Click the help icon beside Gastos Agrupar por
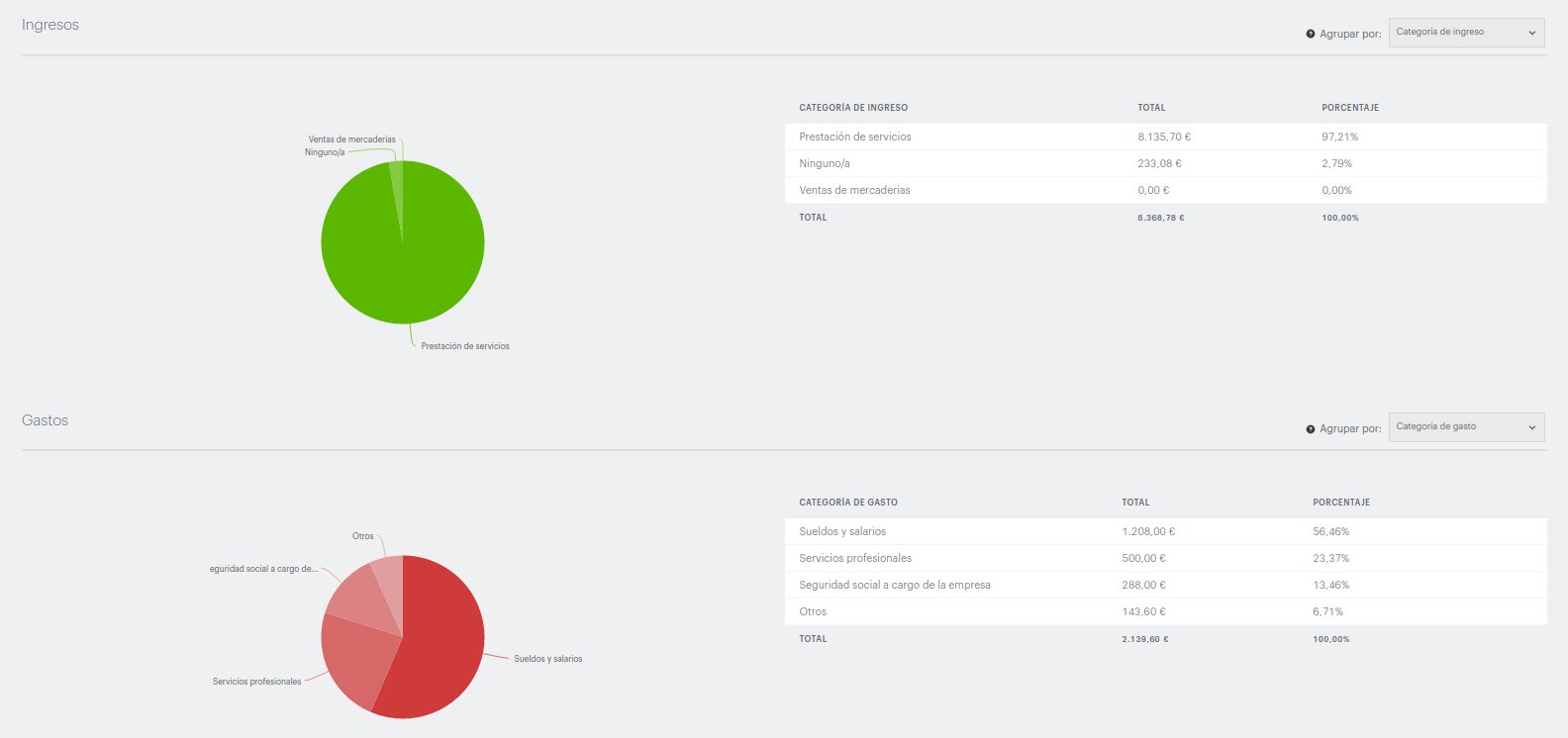 [x=1311, y=429]
